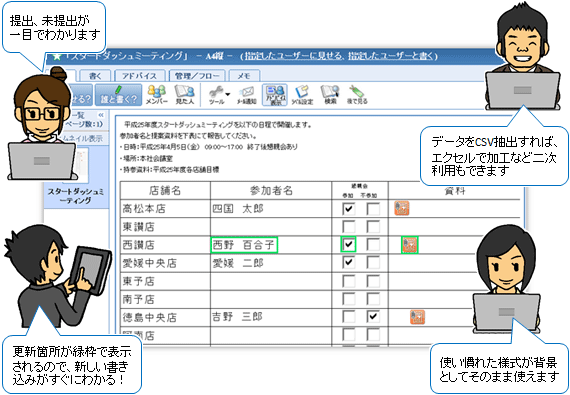Viewport: 570px width, 395px height.
Task: Uncheck 不参加 checkbox for 徳島中央店
Action: [x=373, y=317]
